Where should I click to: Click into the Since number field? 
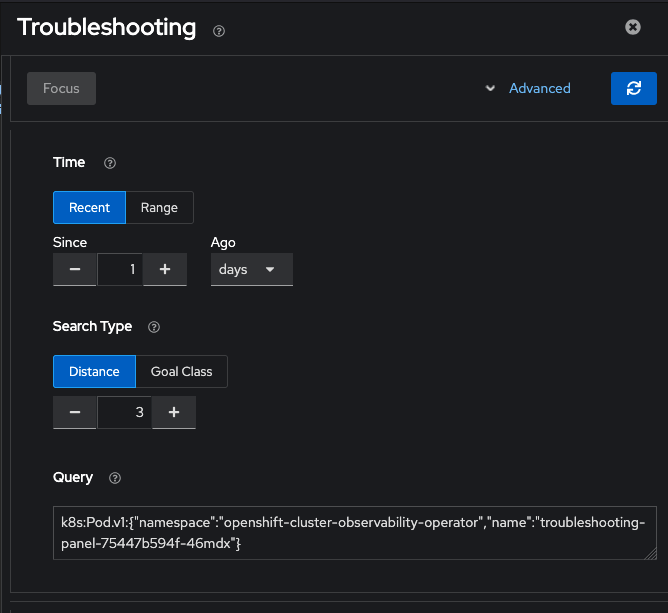click(120, 270)
